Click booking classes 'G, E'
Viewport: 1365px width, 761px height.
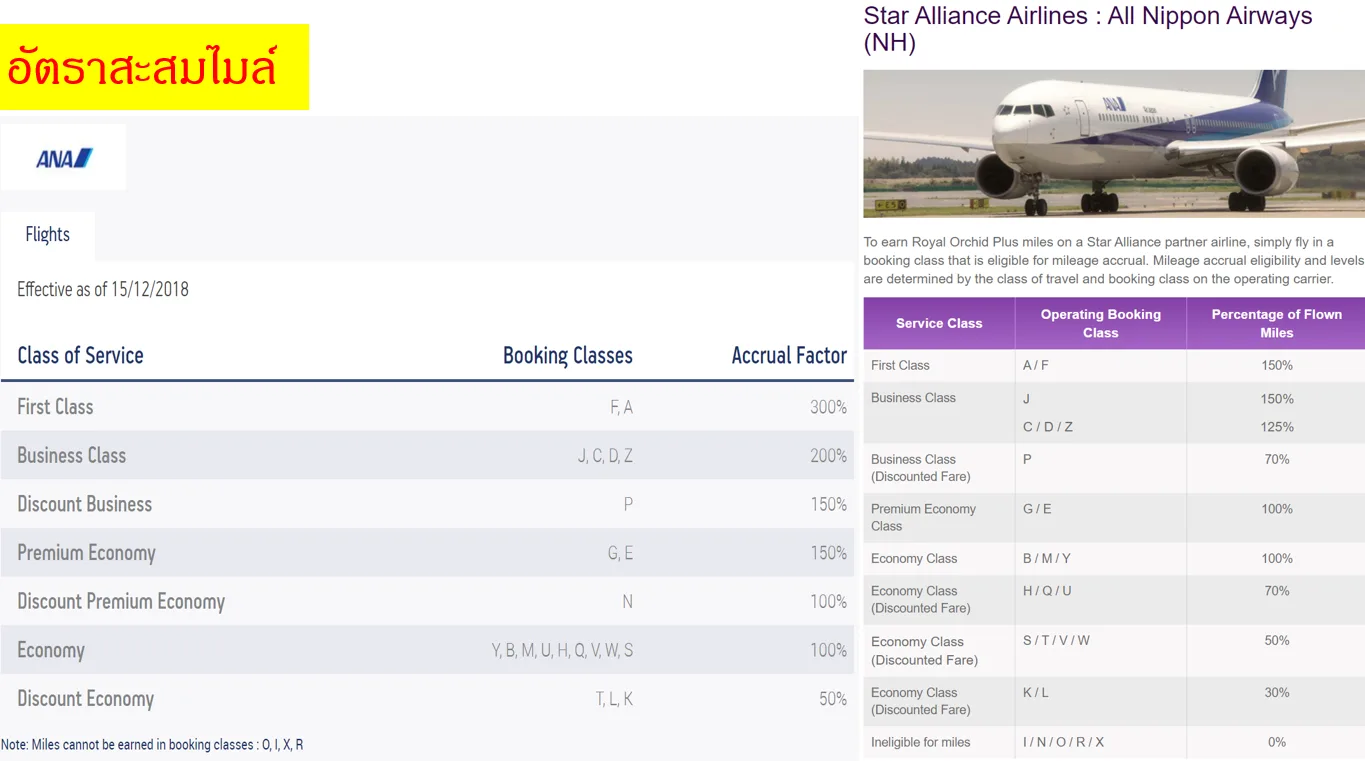coord(620,553)
